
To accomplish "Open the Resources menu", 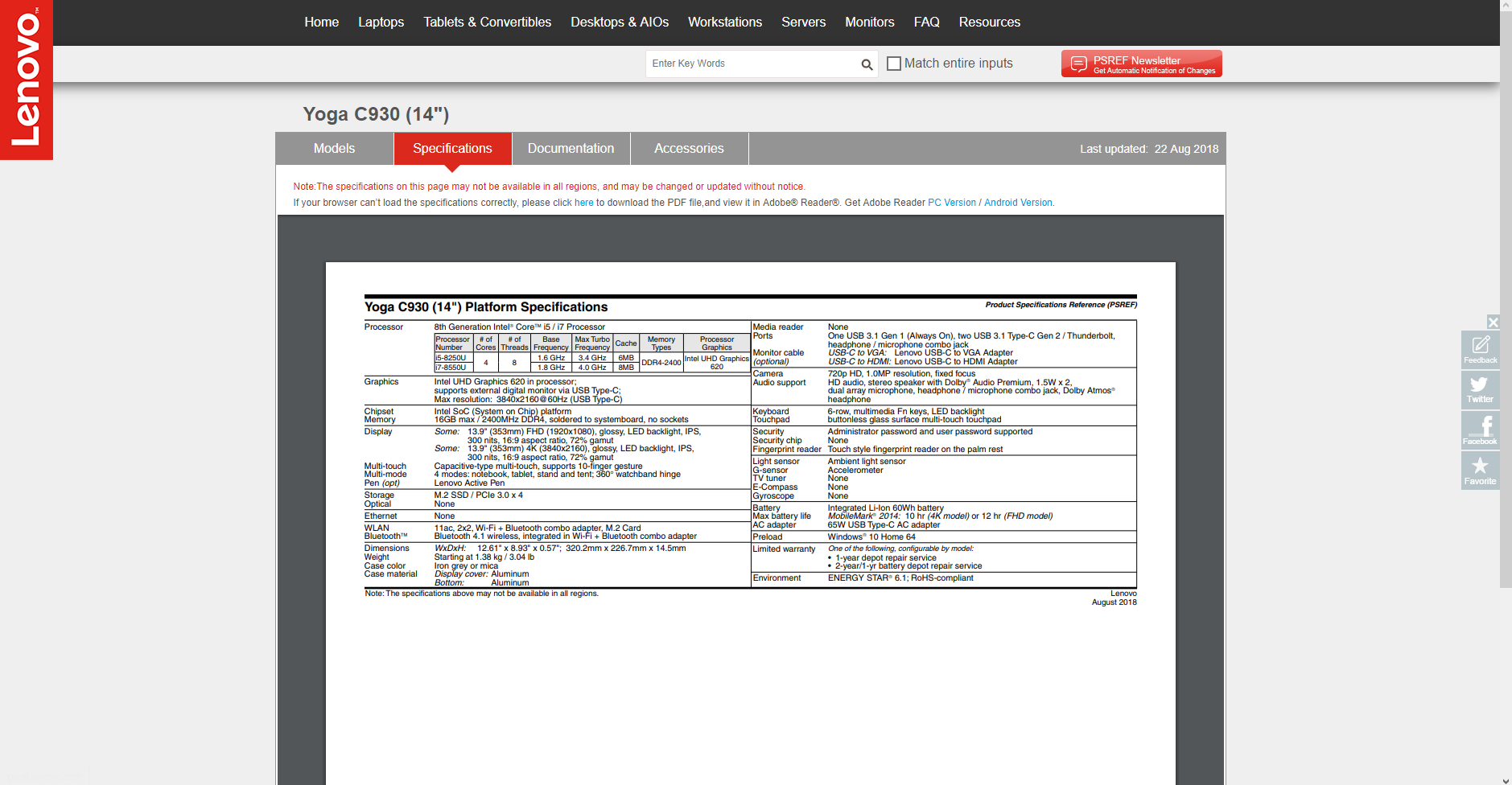I will click(990, 23).
